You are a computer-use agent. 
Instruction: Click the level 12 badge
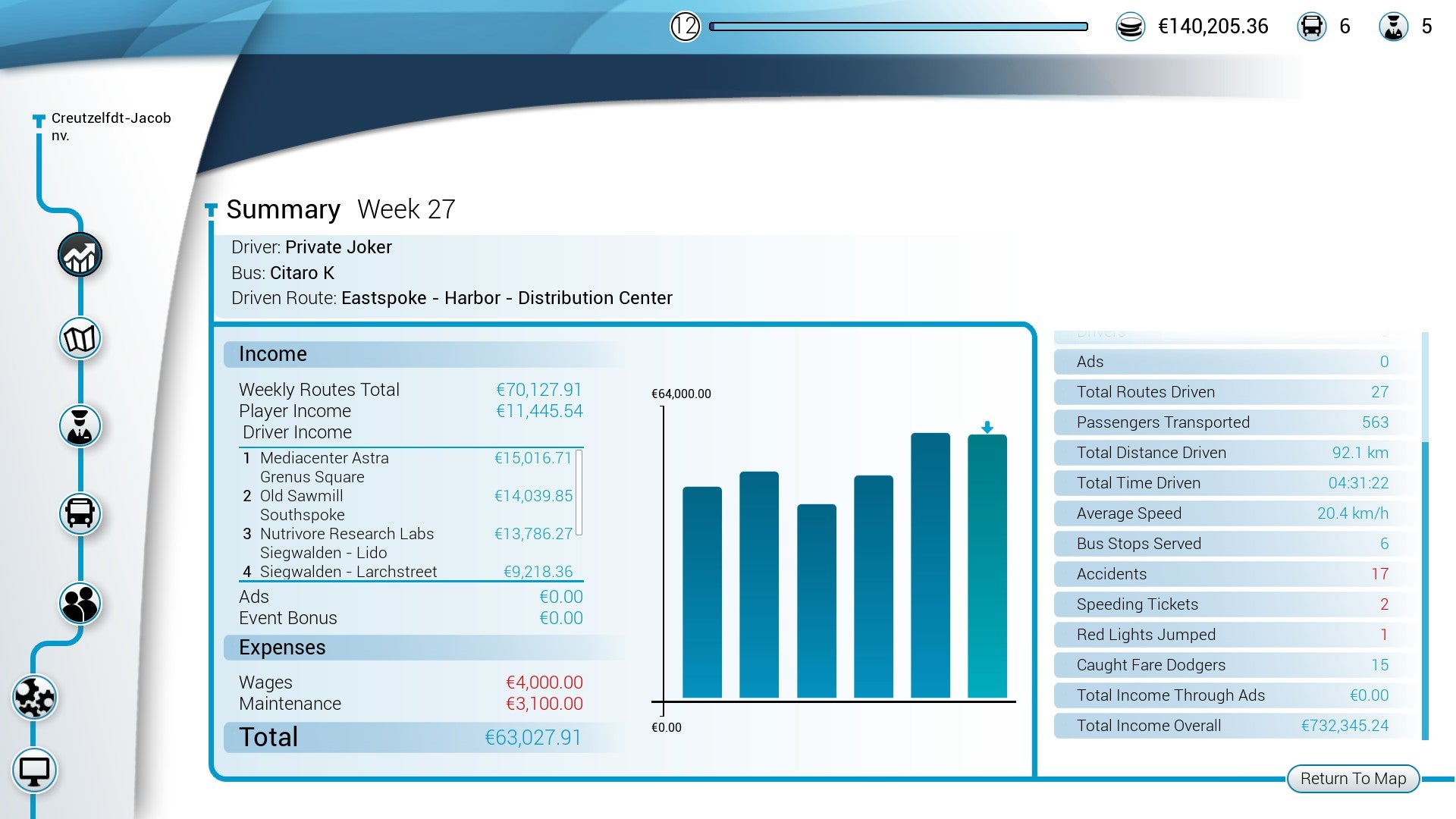pos(685,27)
